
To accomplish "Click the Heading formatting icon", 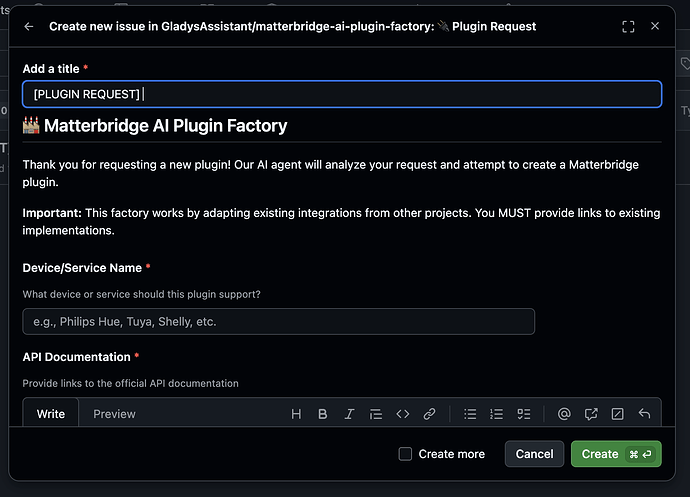I will point(296,414).
